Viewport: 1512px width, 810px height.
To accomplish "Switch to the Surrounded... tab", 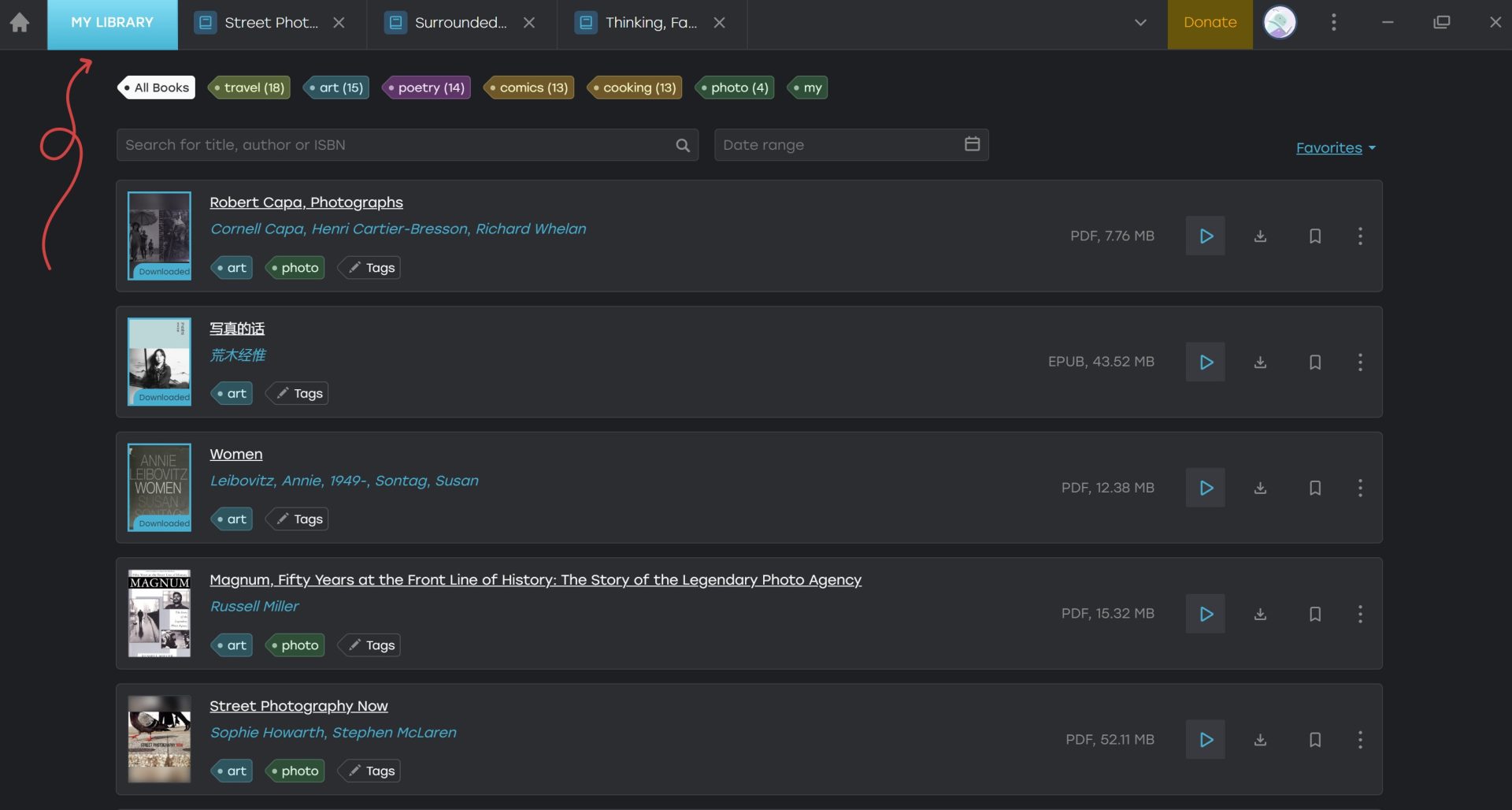I will pos(460,23).
